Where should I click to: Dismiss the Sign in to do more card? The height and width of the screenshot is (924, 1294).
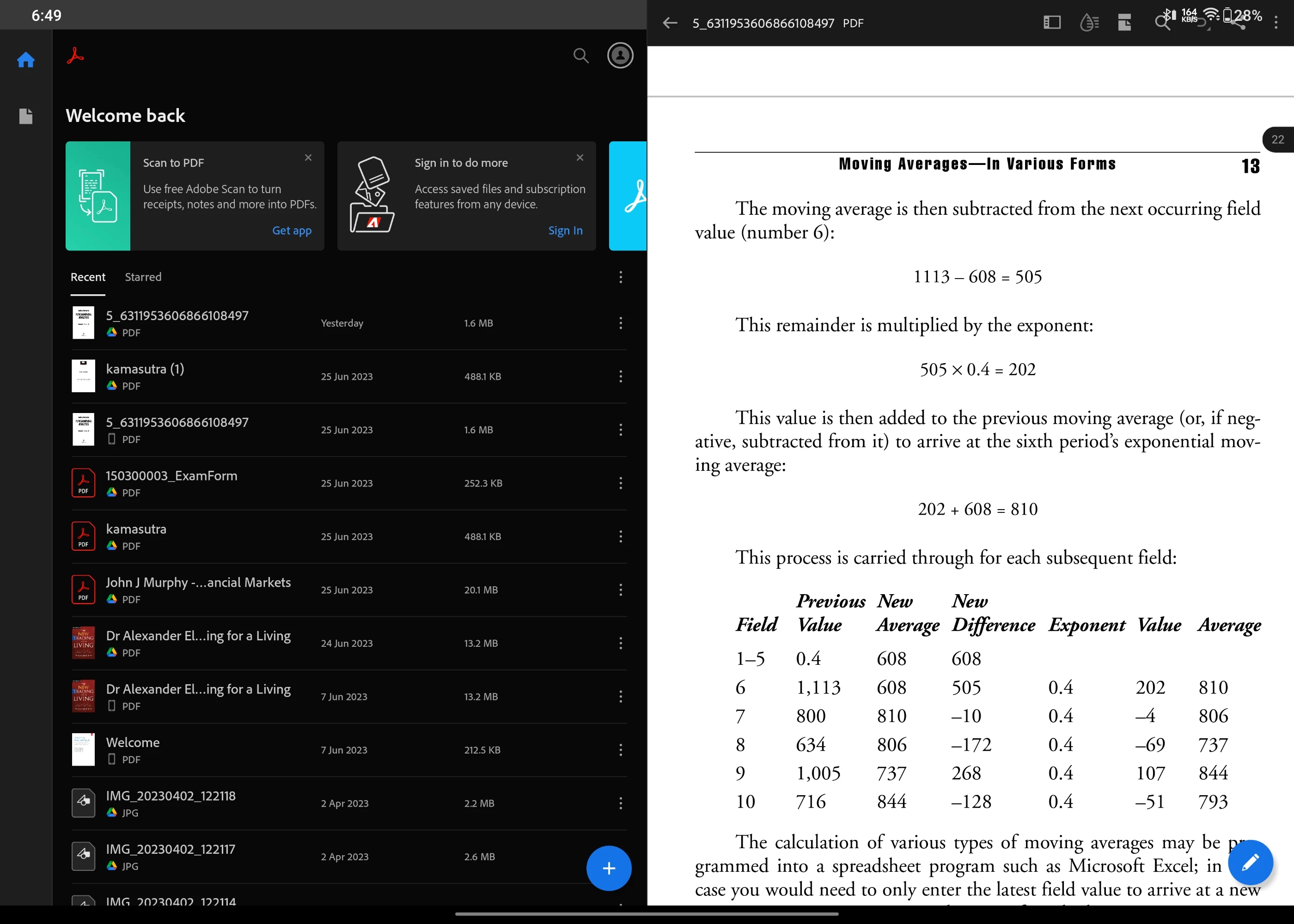(x=579, y=158)
